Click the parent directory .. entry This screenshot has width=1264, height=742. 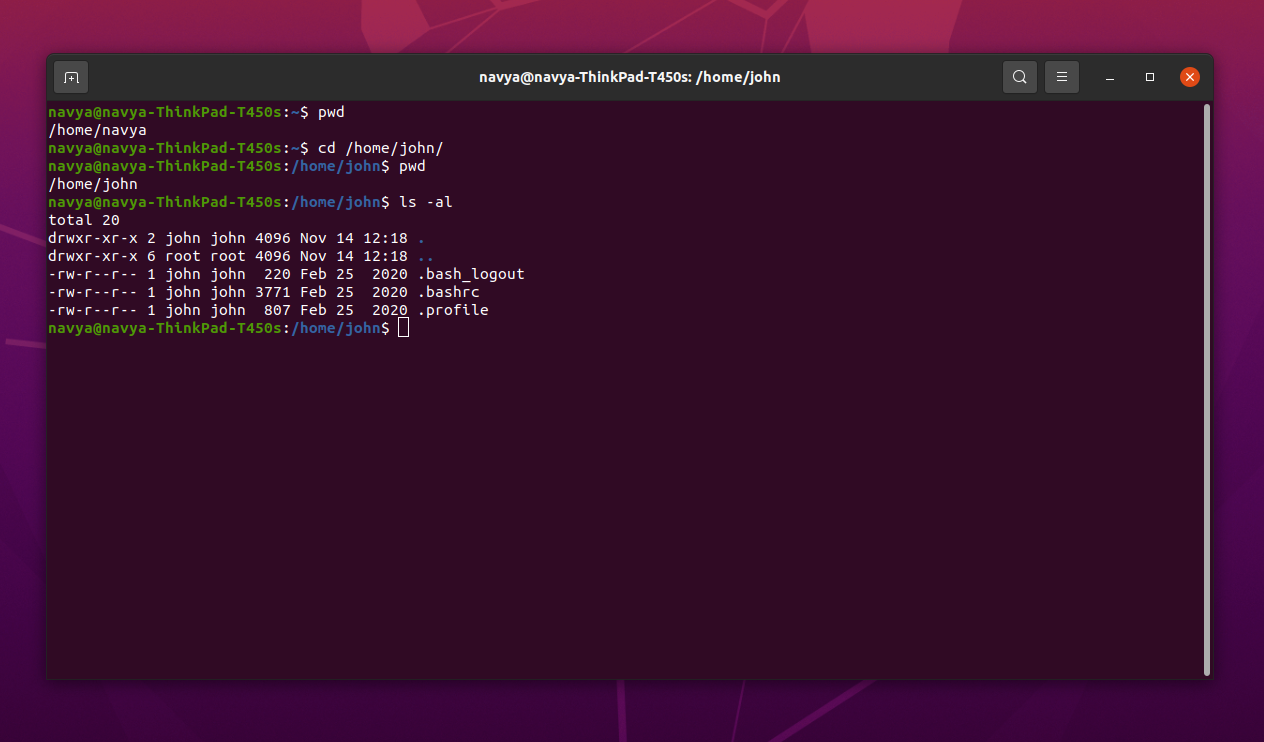tap(425, 256)
